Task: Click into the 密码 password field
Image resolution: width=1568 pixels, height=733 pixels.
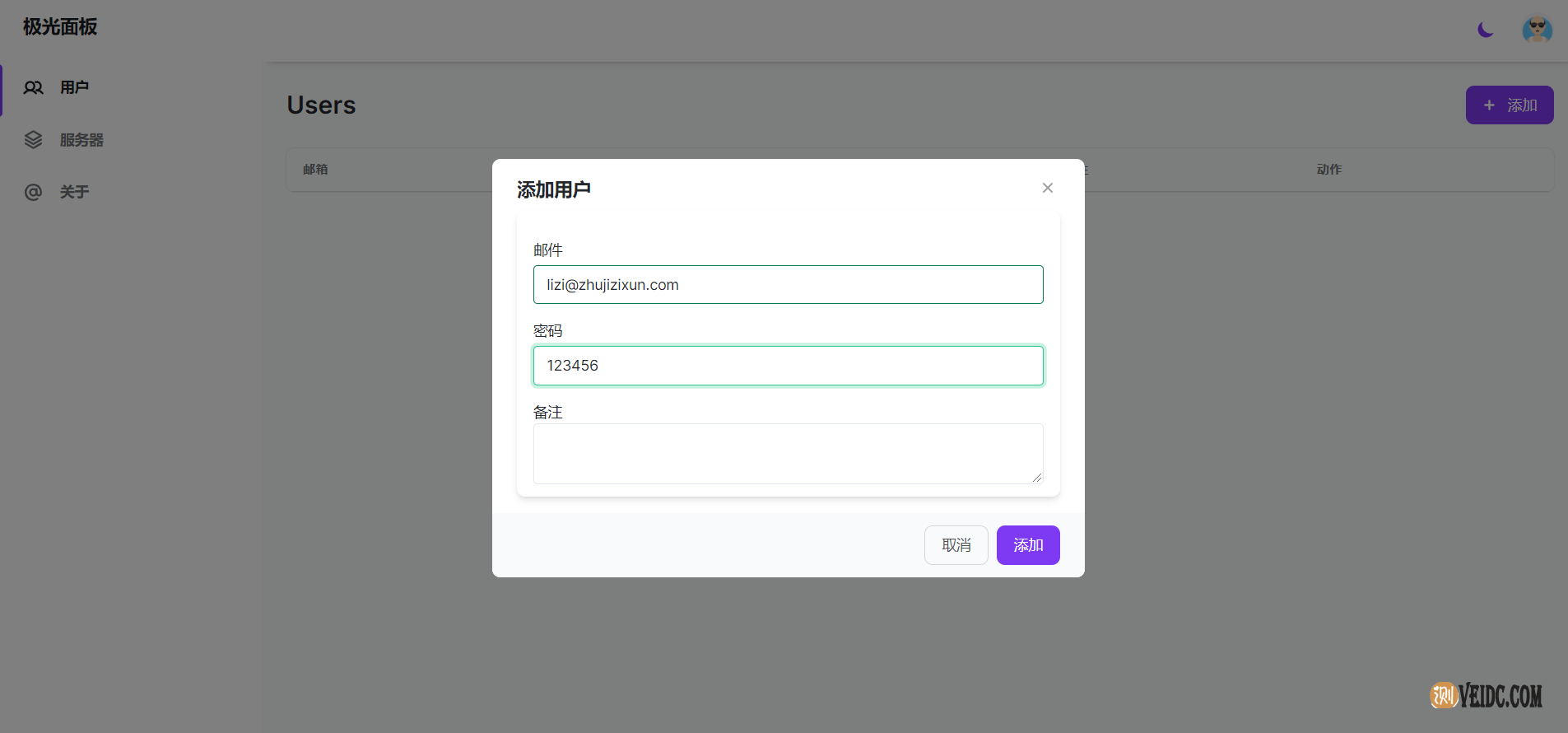Action: pyautogui.click(x=788, y=366)
